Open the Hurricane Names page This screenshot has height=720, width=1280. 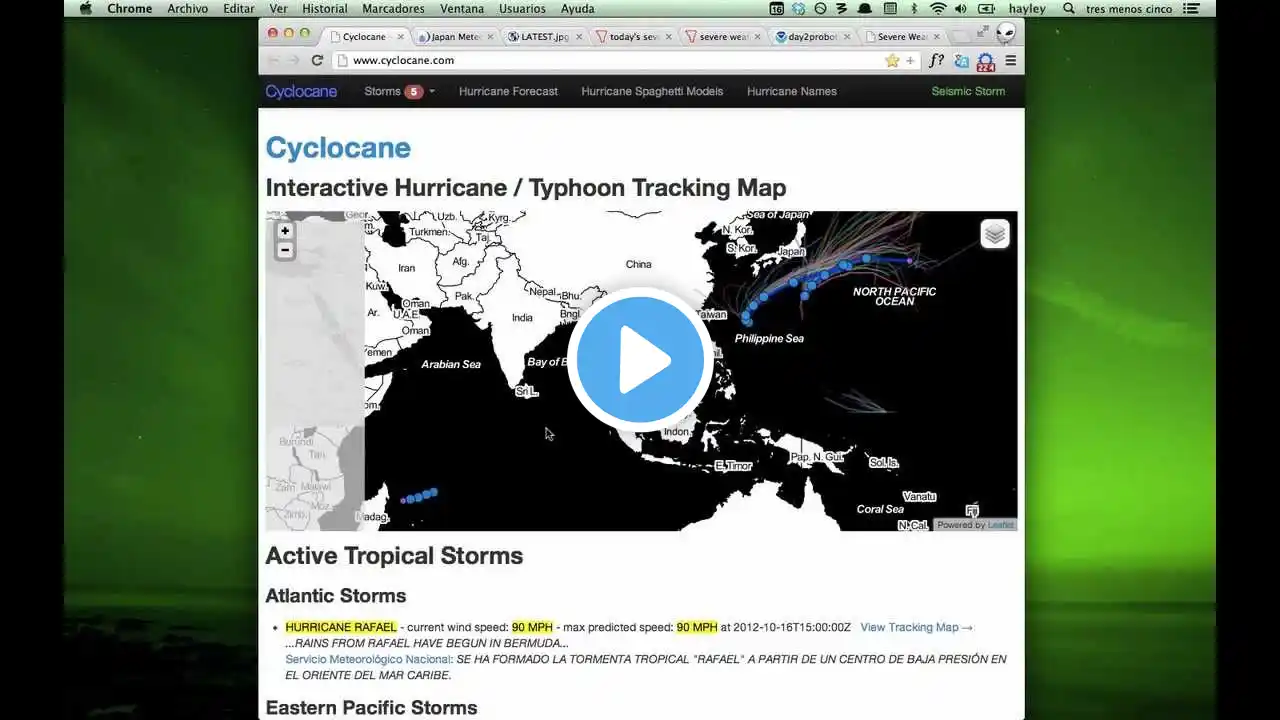click(x=792, y=91)
